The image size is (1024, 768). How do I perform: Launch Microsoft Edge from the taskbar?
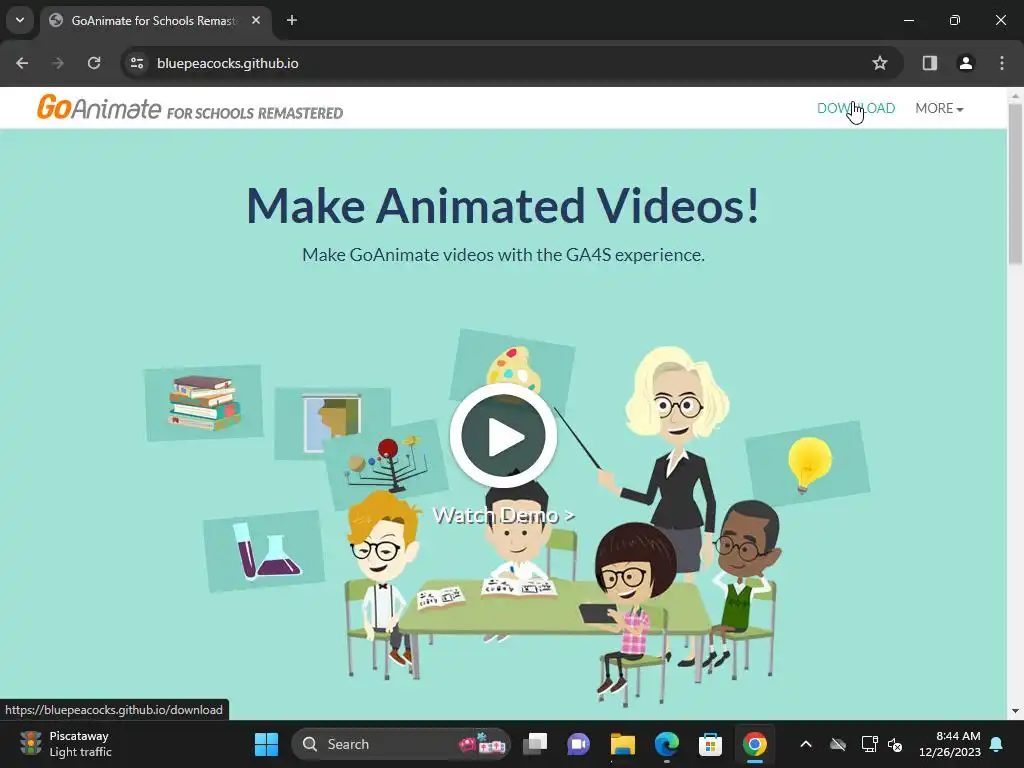point(667,744)
